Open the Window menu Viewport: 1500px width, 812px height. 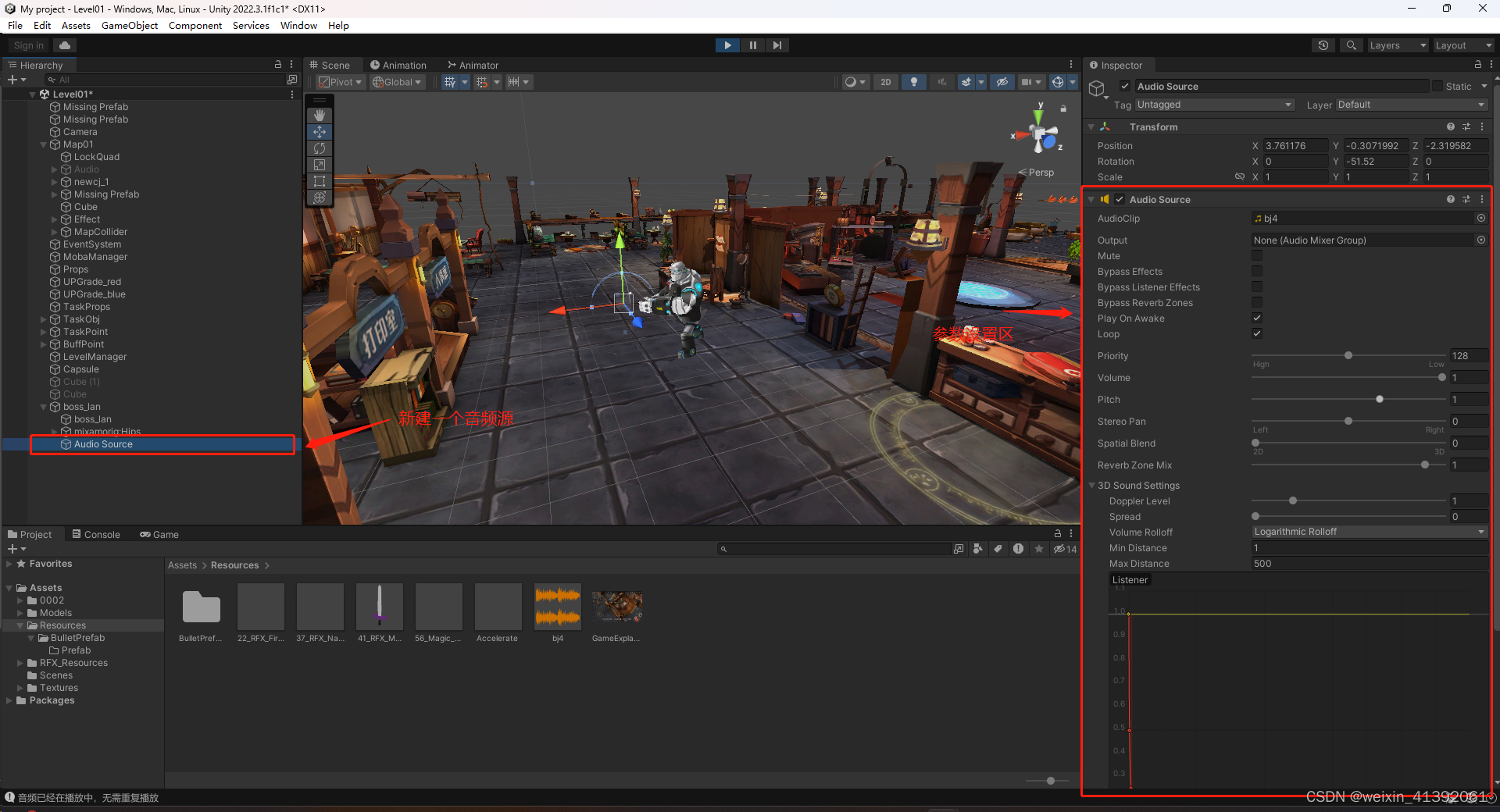tap(298, 26)
